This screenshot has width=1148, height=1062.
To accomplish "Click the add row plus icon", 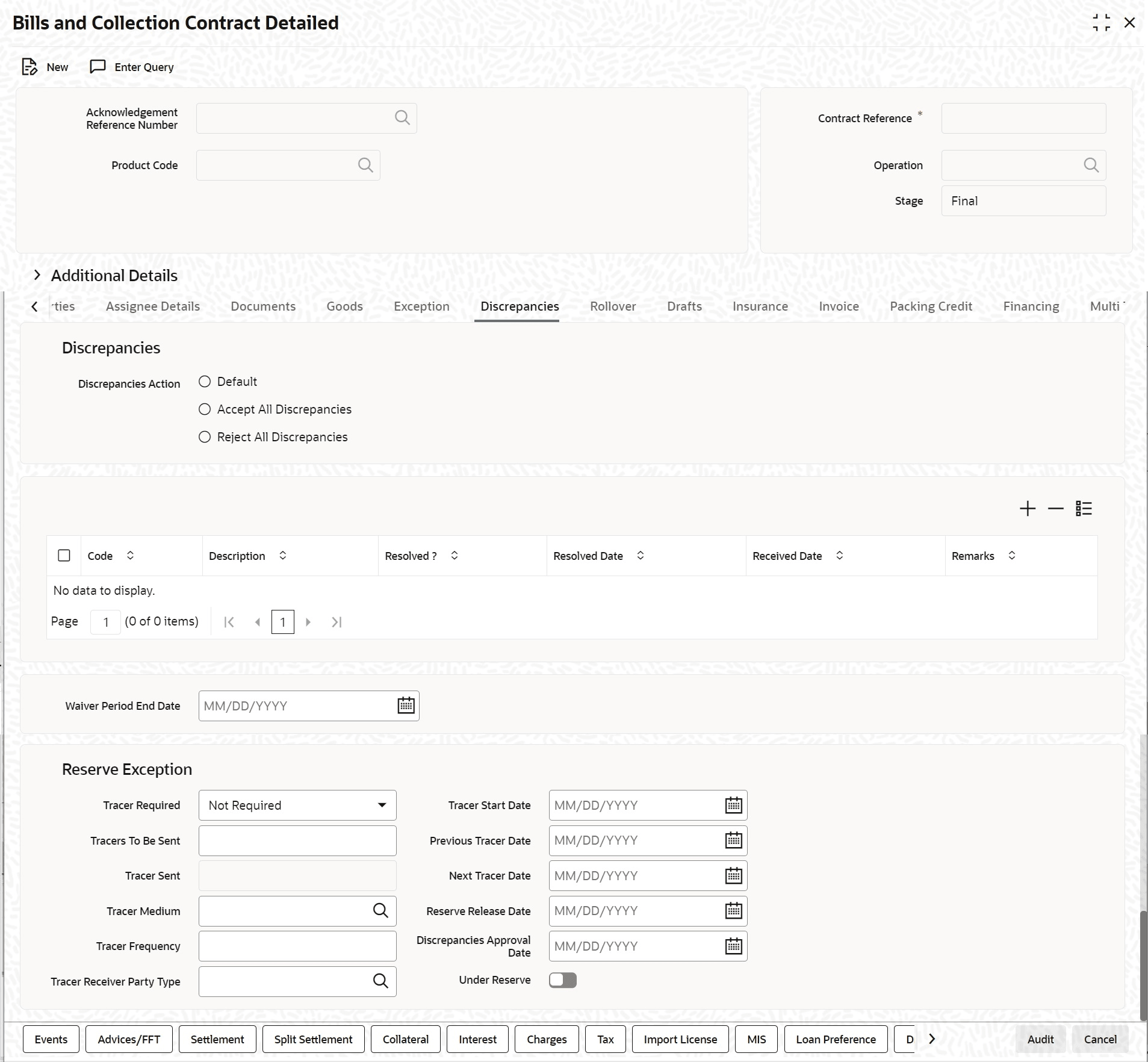I will 1028,509.
